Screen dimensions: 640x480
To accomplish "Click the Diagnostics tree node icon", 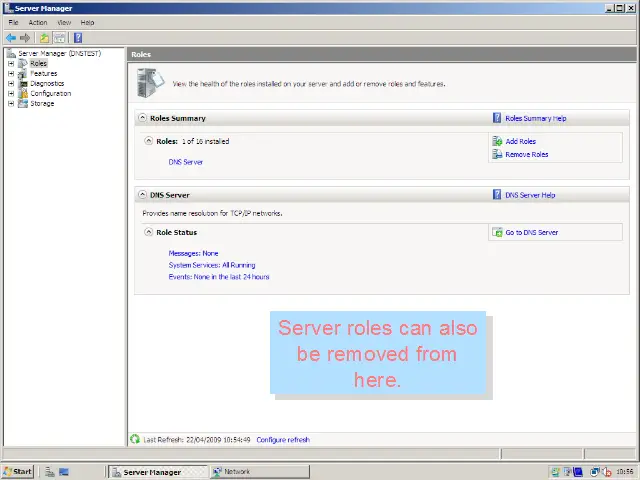I will point(23,83).
